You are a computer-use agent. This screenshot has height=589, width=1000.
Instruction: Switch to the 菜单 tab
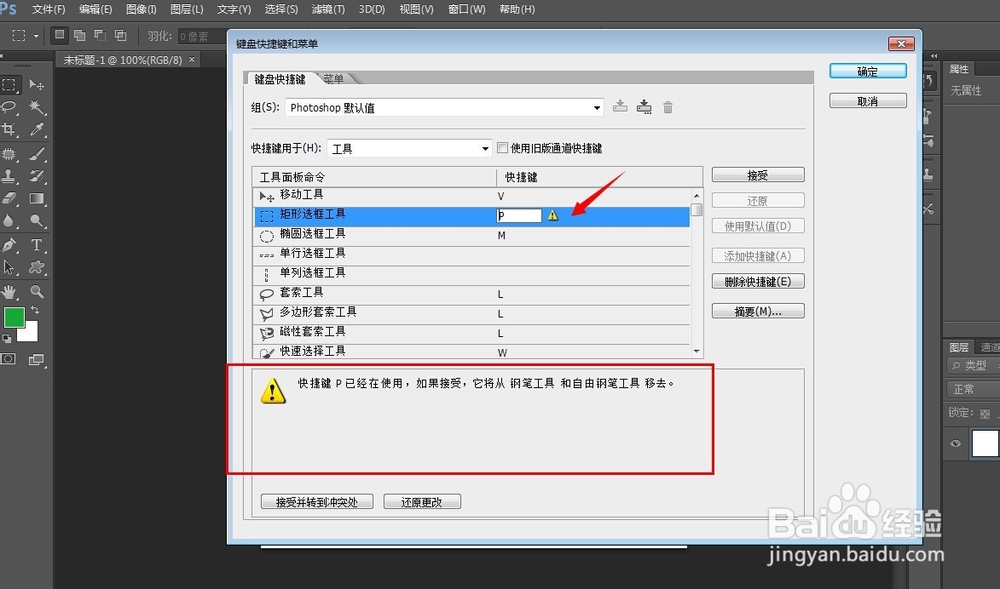(x=334, y=76)
